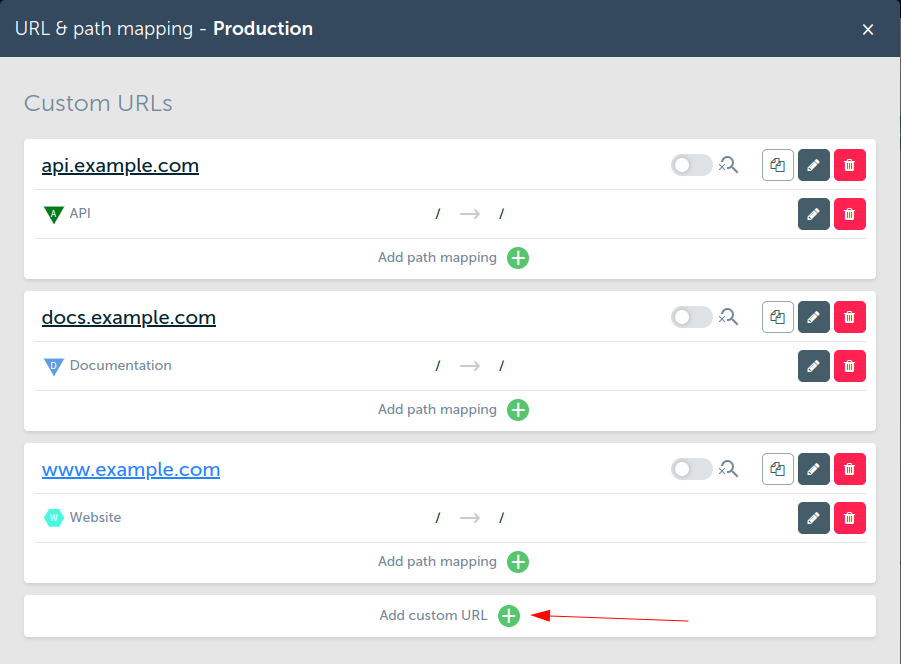Add path mapping under www.example.com
The width and height of the screenshot is (901, 664).
pos(518,562)
